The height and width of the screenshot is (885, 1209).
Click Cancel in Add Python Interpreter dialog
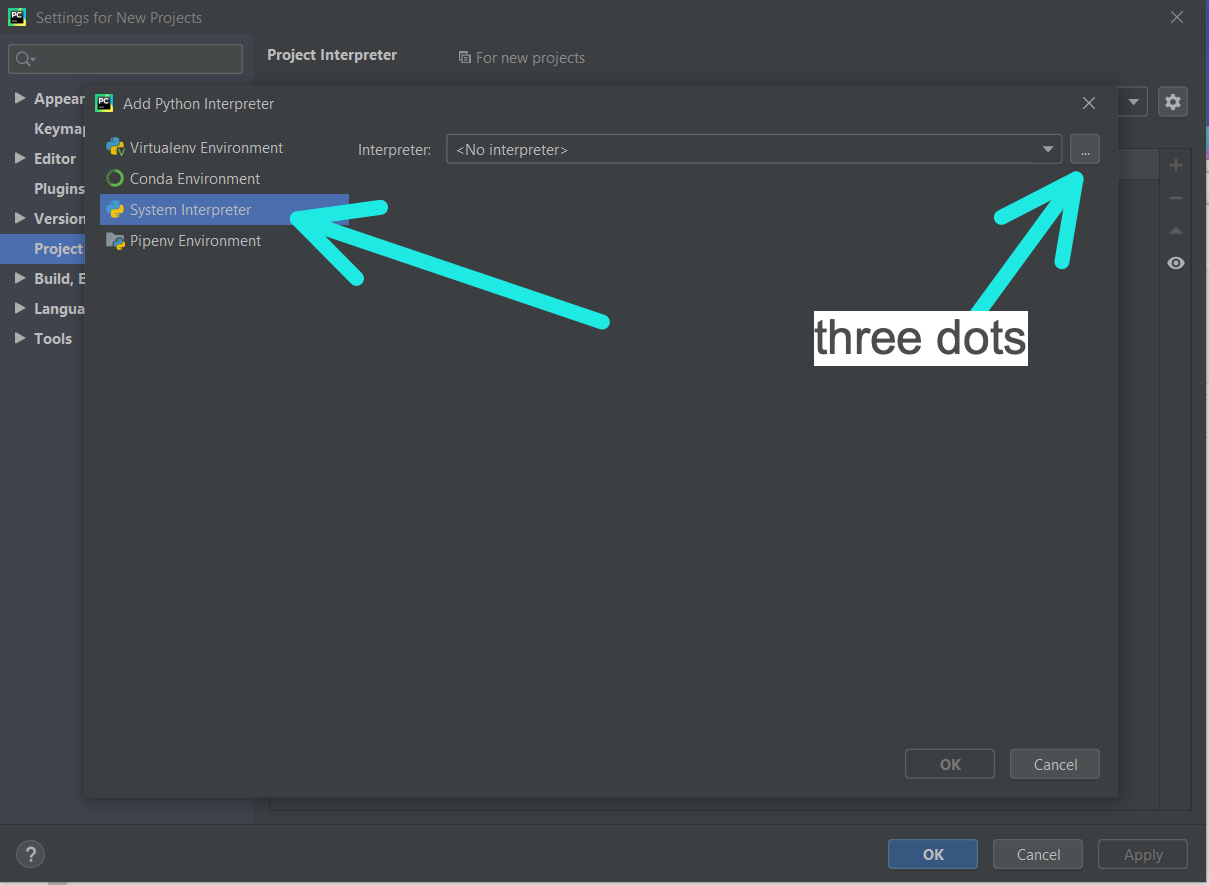(1054, 764)
